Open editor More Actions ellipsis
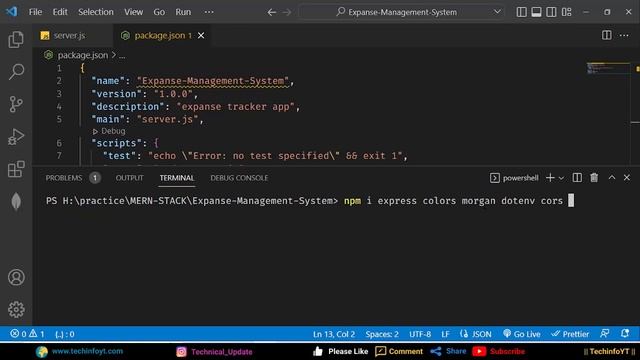This screenshot has height=360, width=640. point(624,36)
